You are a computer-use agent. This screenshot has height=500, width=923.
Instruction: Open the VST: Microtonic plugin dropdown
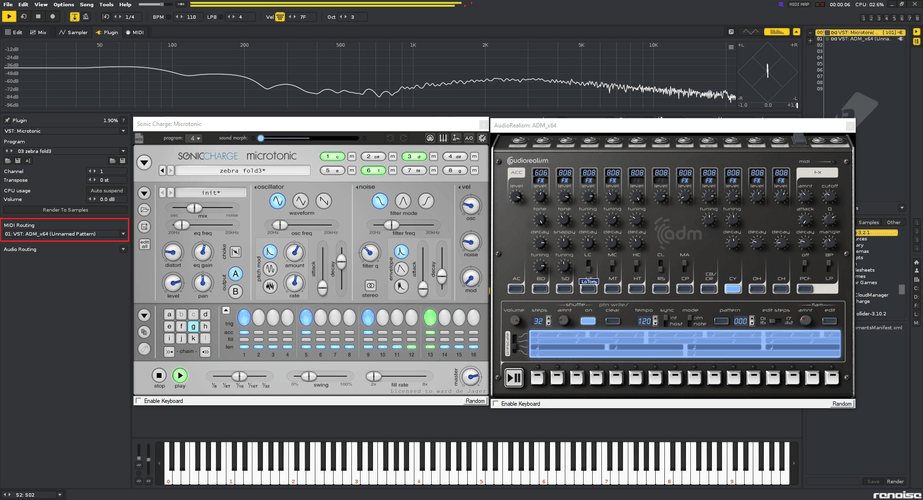(x=65, y=131)
